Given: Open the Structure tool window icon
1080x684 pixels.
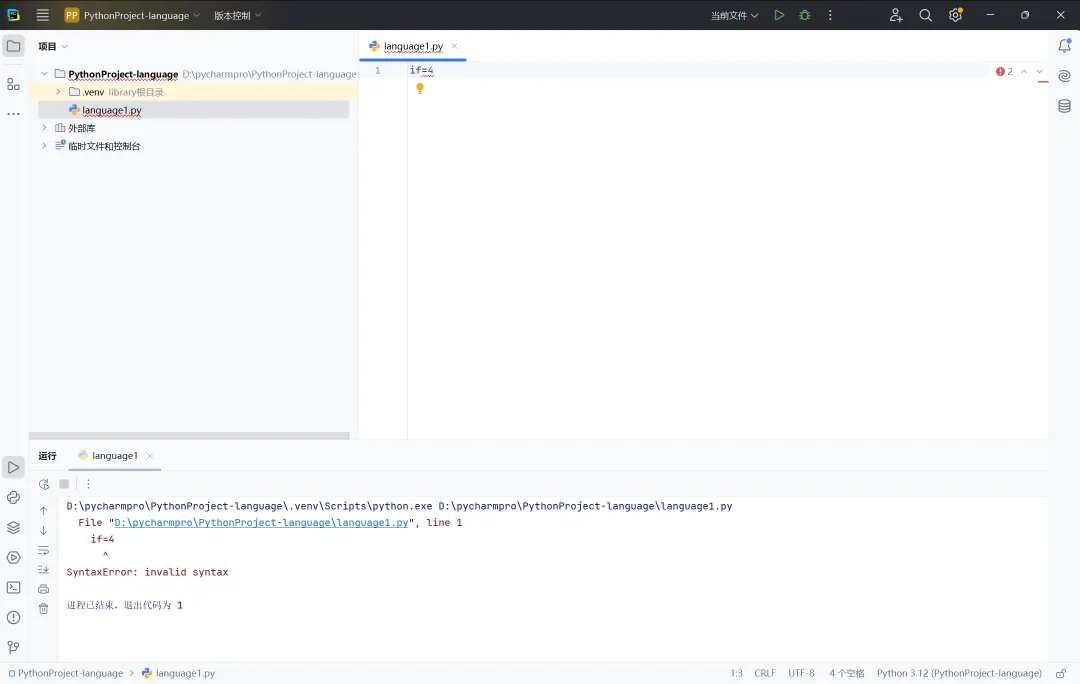Looking at the screenshot, I should point(13,84).
